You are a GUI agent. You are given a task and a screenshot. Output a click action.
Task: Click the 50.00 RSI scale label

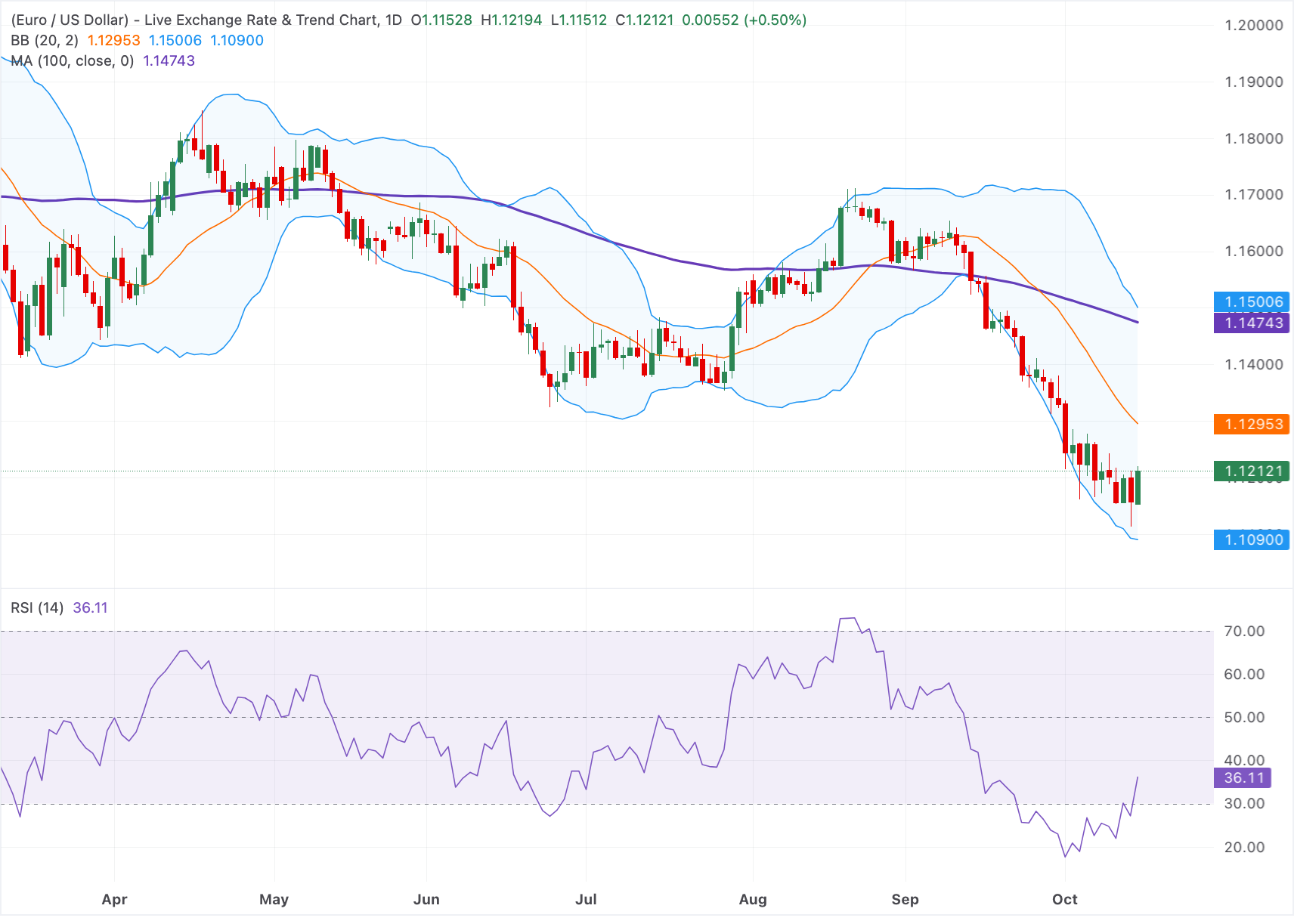1244,717
